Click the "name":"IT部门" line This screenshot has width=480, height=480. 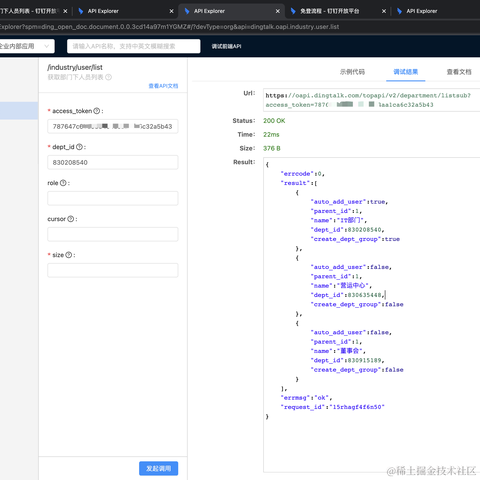coord(339,220)
